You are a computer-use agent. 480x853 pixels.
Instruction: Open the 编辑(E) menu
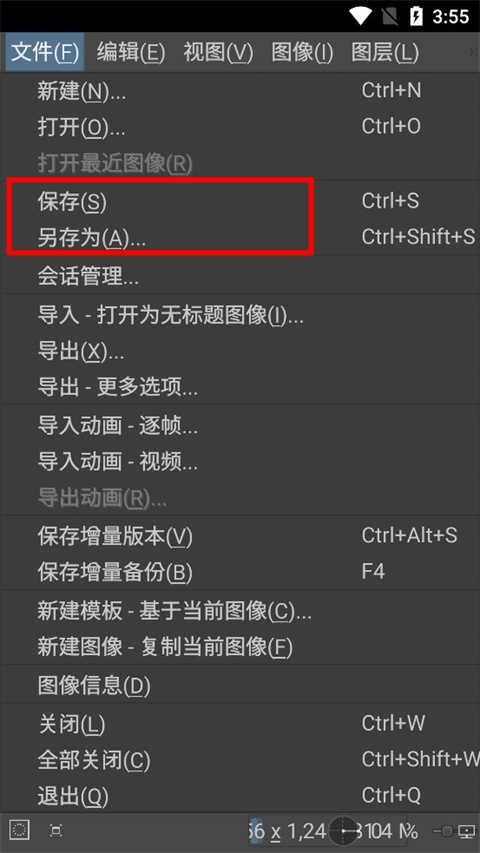tap(131, 52)
